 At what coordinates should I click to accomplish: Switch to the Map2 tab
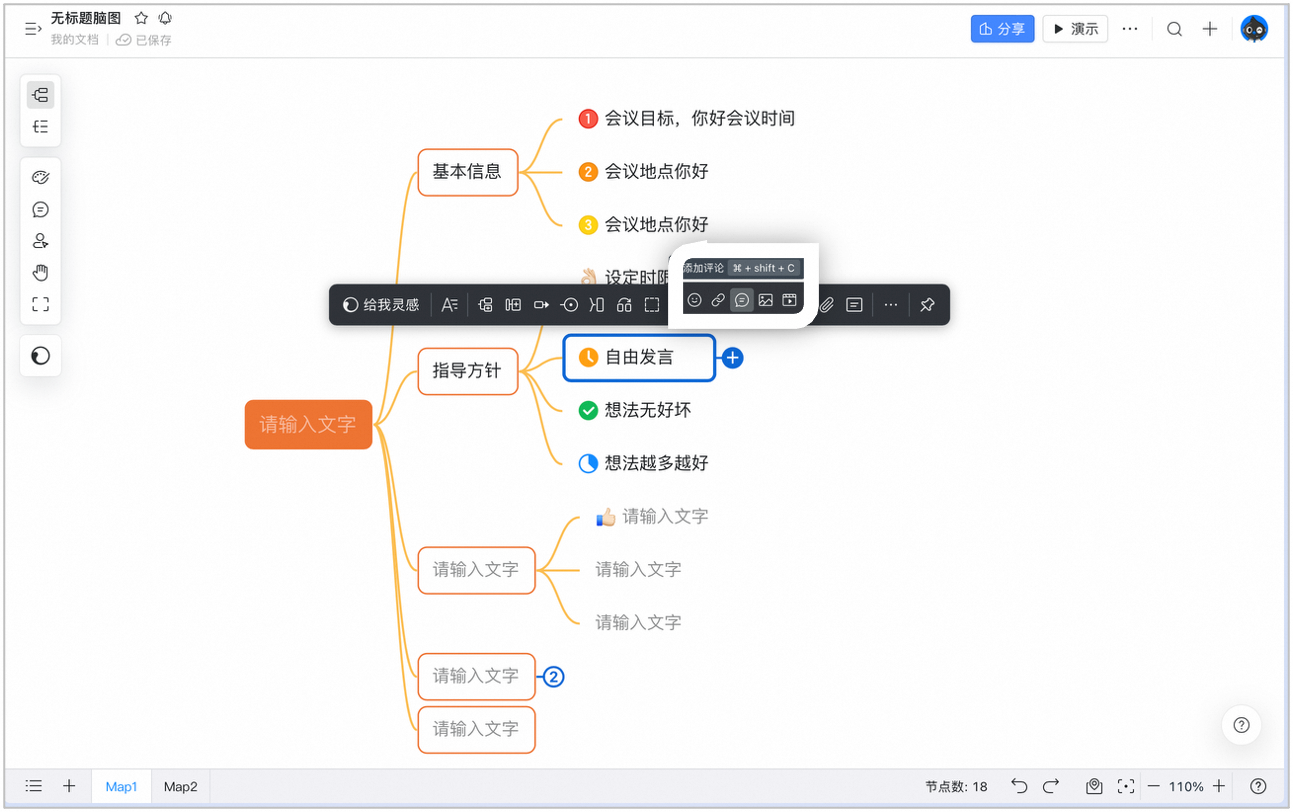(x=181, y=787)
